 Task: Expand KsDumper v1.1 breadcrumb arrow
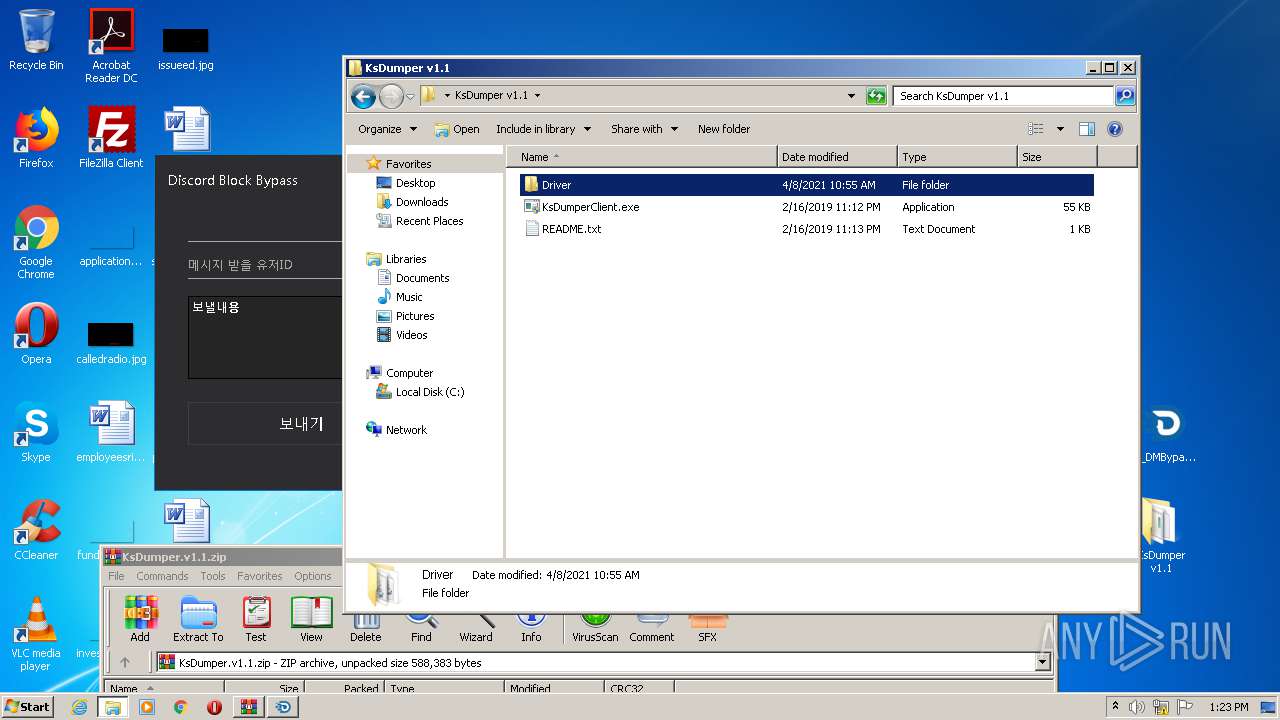tap(537, 96)
